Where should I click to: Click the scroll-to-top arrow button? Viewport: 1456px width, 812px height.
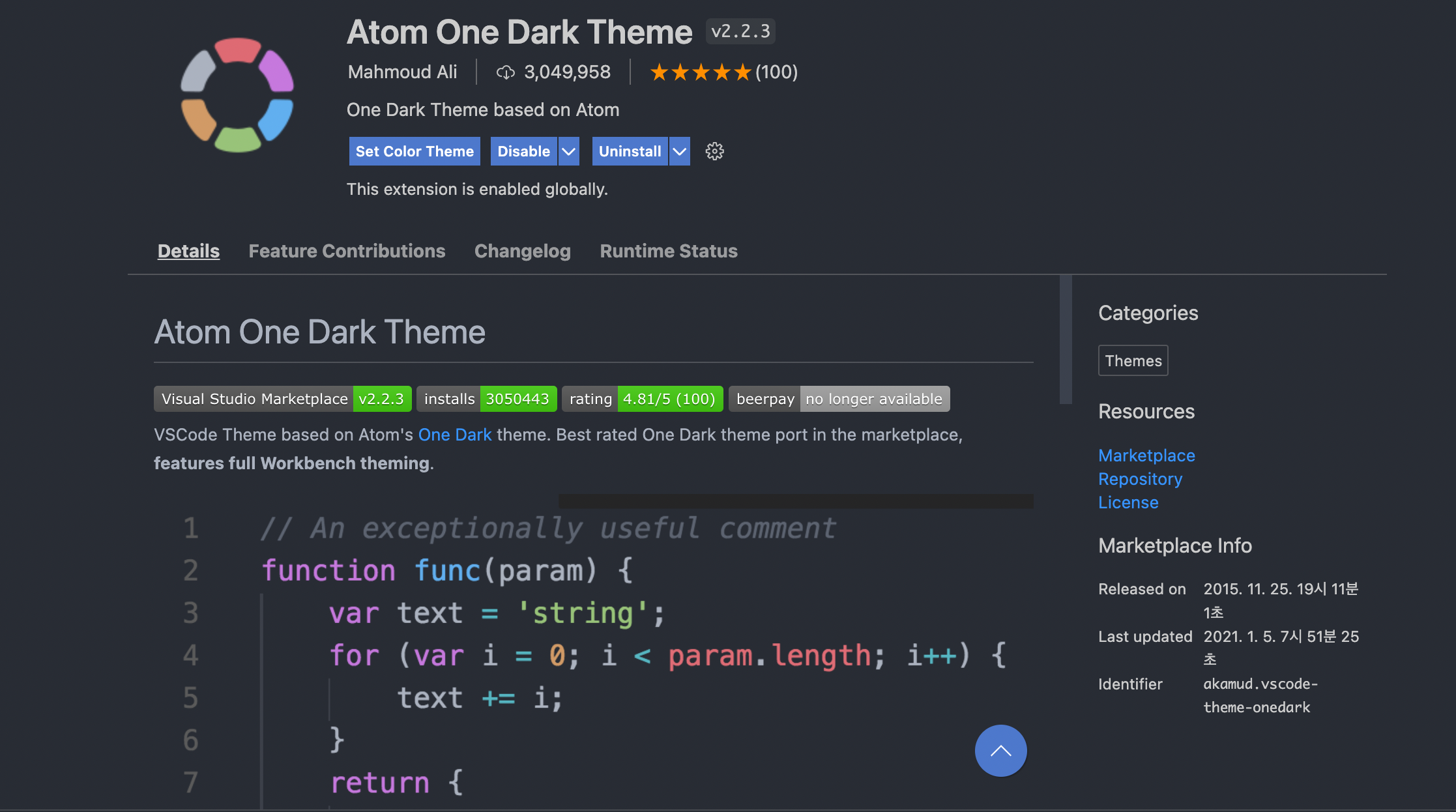pyautogui.click(x=1000, y=751)
